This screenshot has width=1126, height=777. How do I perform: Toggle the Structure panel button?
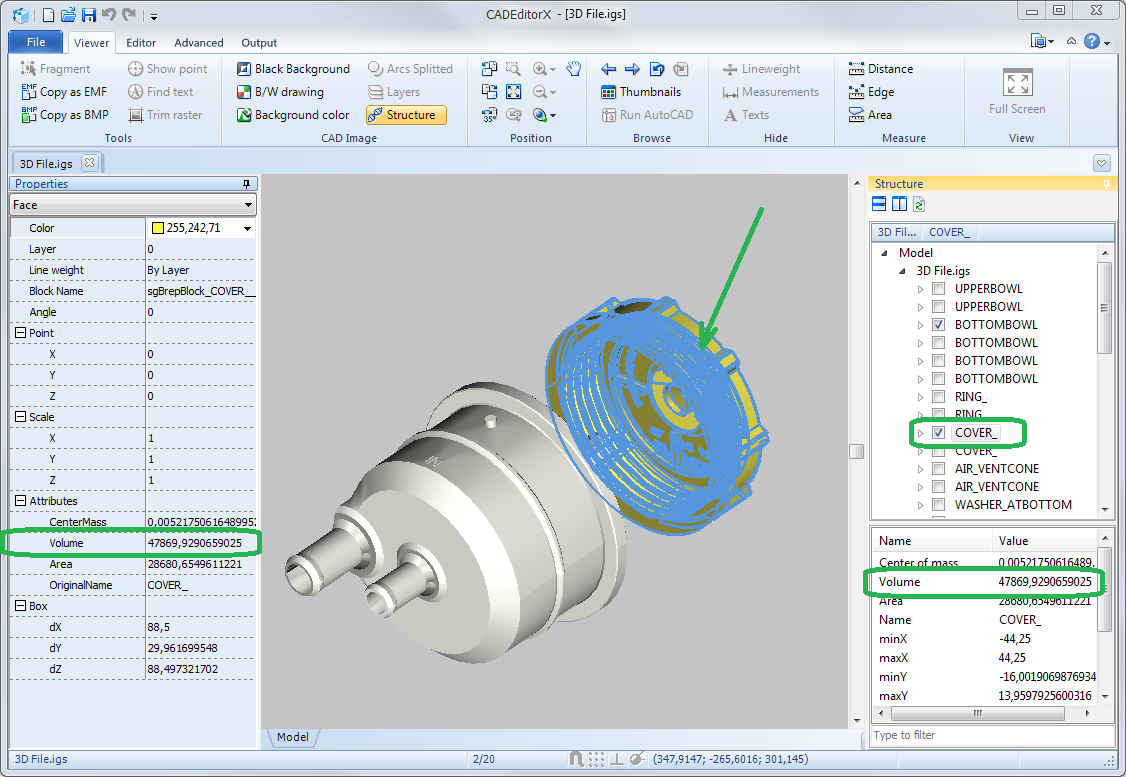(x=405, y=115)
